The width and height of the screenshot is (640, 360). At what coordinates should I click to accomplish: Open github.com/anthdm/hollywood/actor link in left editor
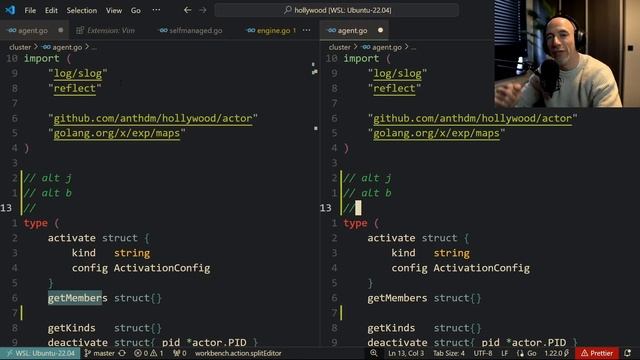(153, 118)
